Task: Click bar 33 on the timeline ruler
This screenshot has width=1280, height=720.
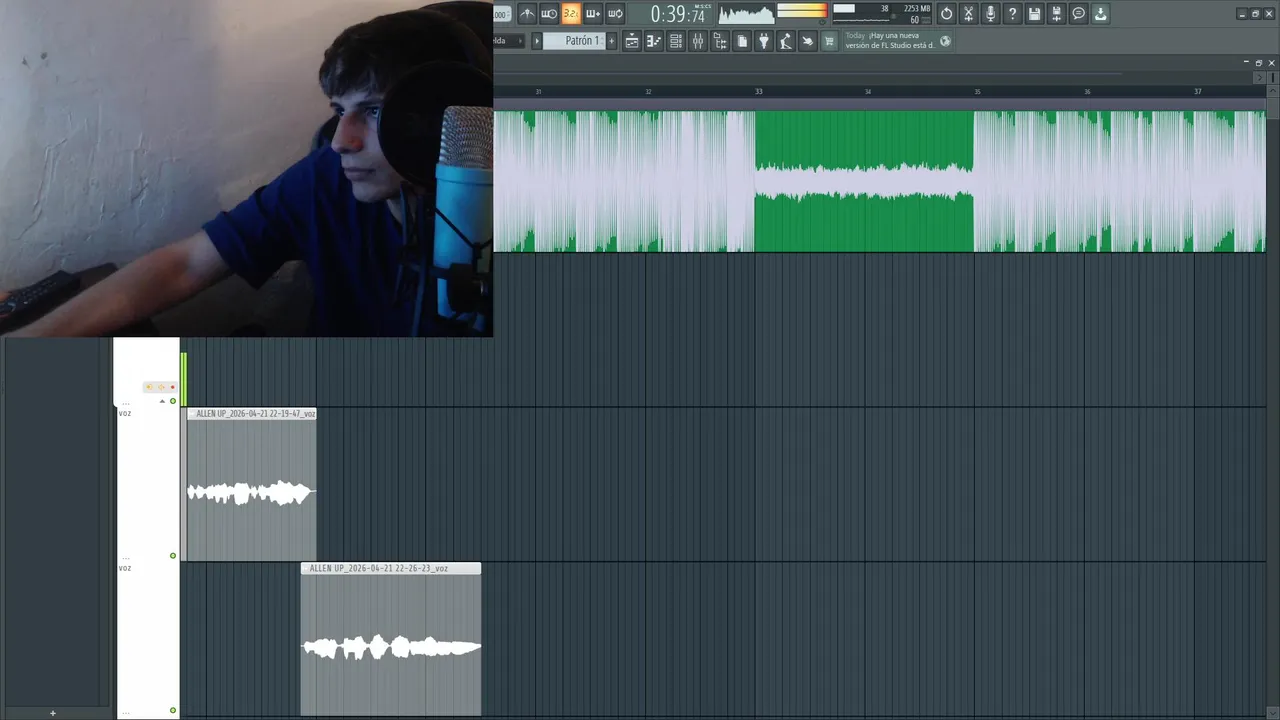Action: (758, 91)
